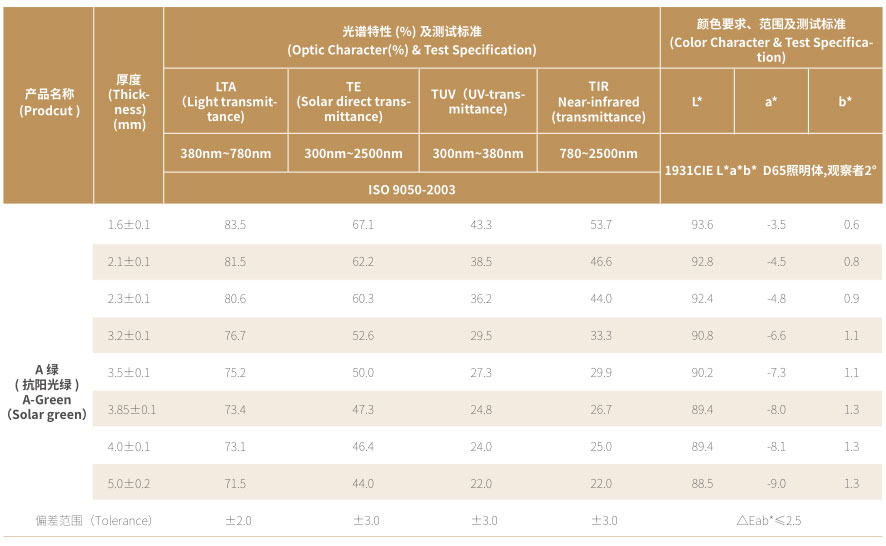Click the L* color column header
886x546 pixels.
click(697, 101)
